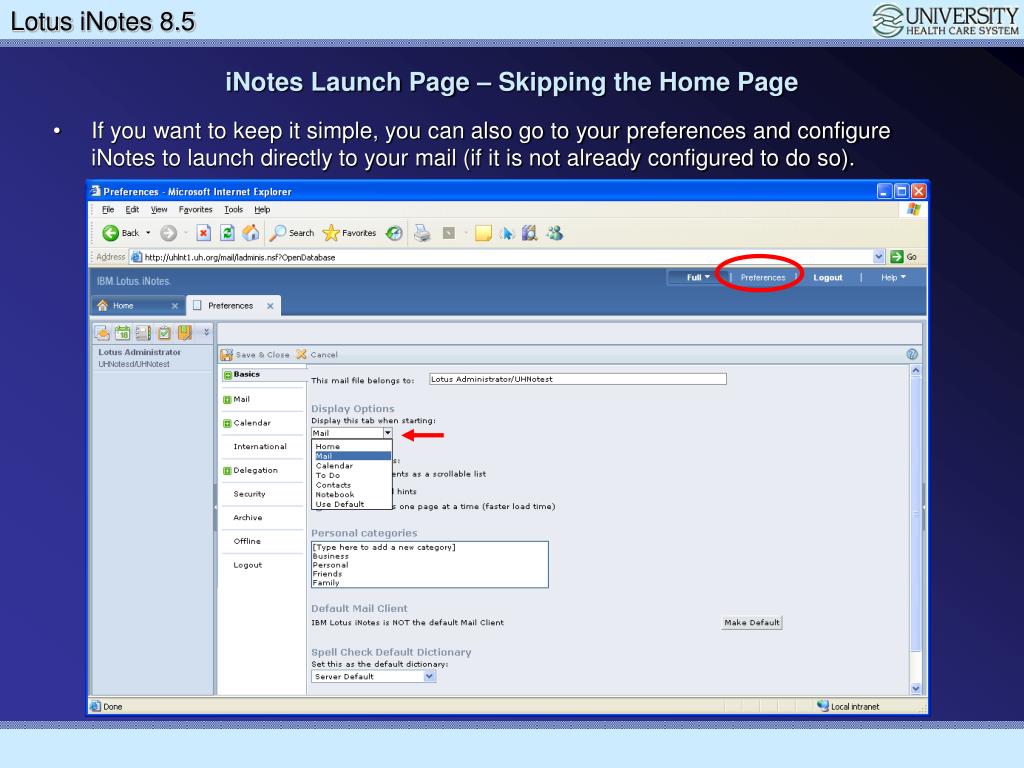Open the address bar history dropdown

tap(878, 257)
